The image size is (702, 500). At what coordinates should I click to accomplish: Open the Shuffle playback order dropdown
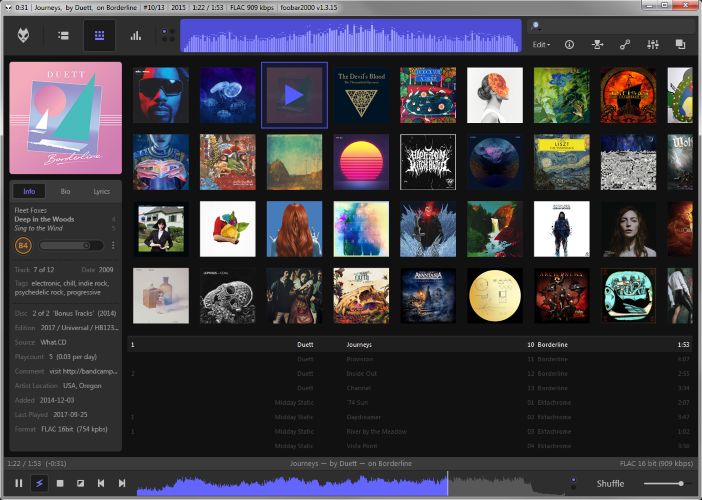tap(611, 484)
